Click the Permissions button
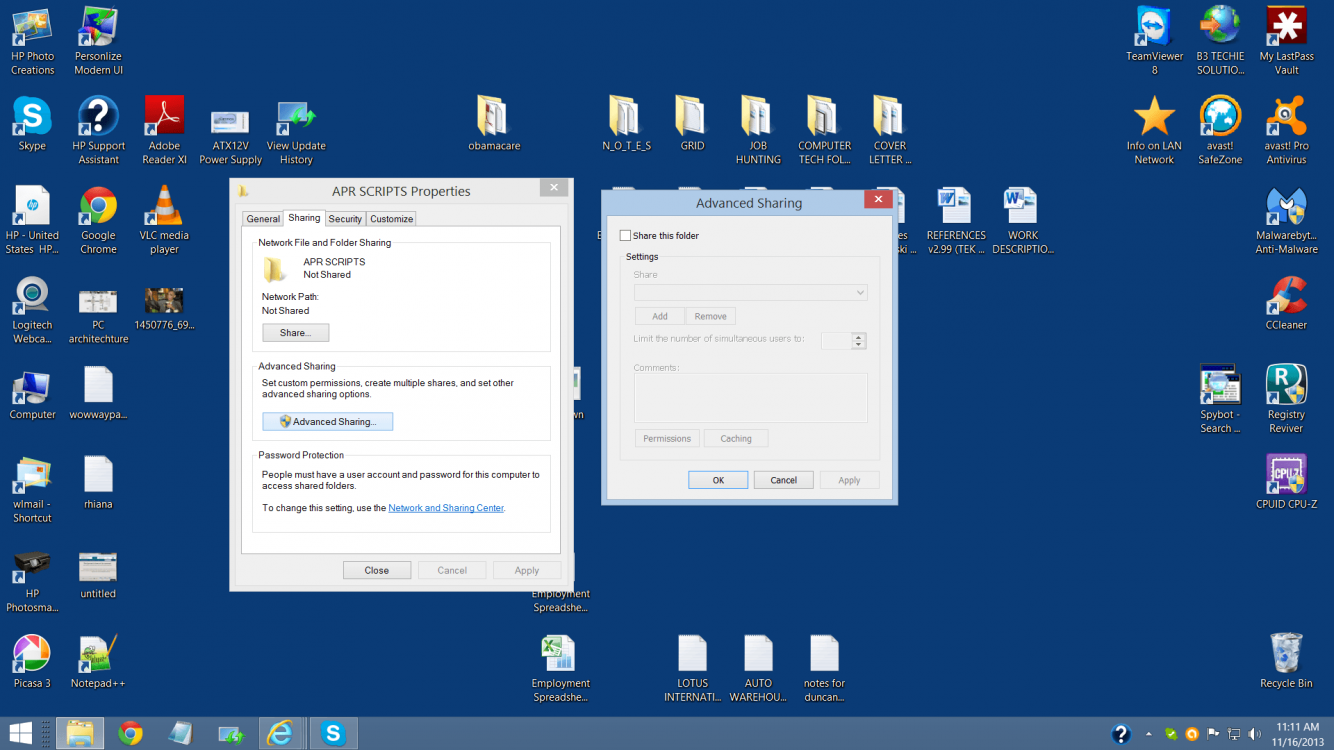Viewport: 1334px width, 750px height. point(667,438)
